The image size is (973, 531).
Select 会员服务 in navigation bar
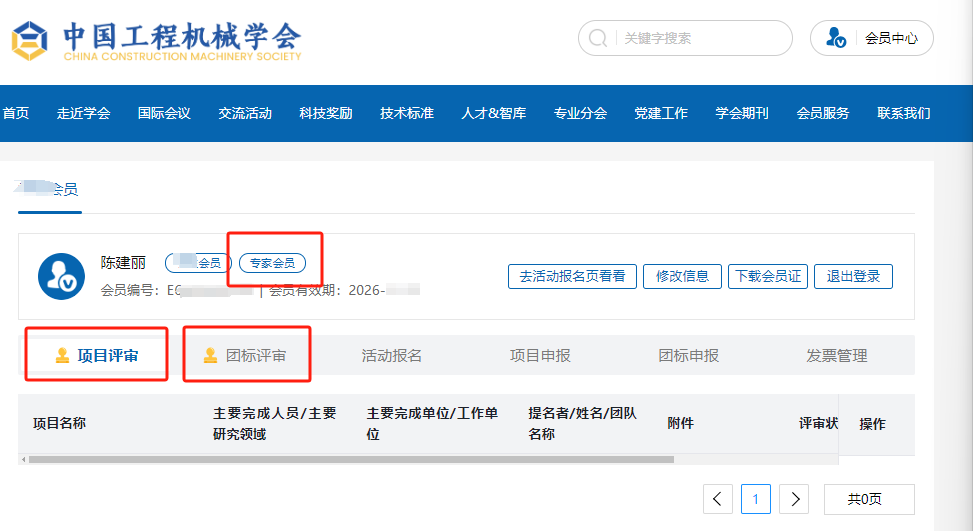[823, 113]
